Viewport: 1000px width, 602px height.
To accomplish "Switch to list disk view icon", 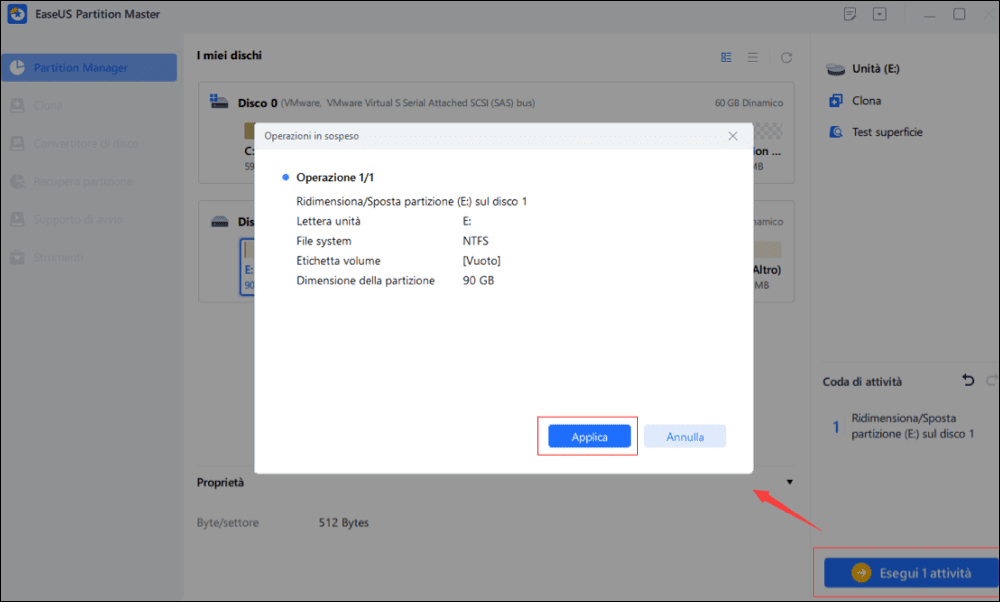I will tap(753, 57).
